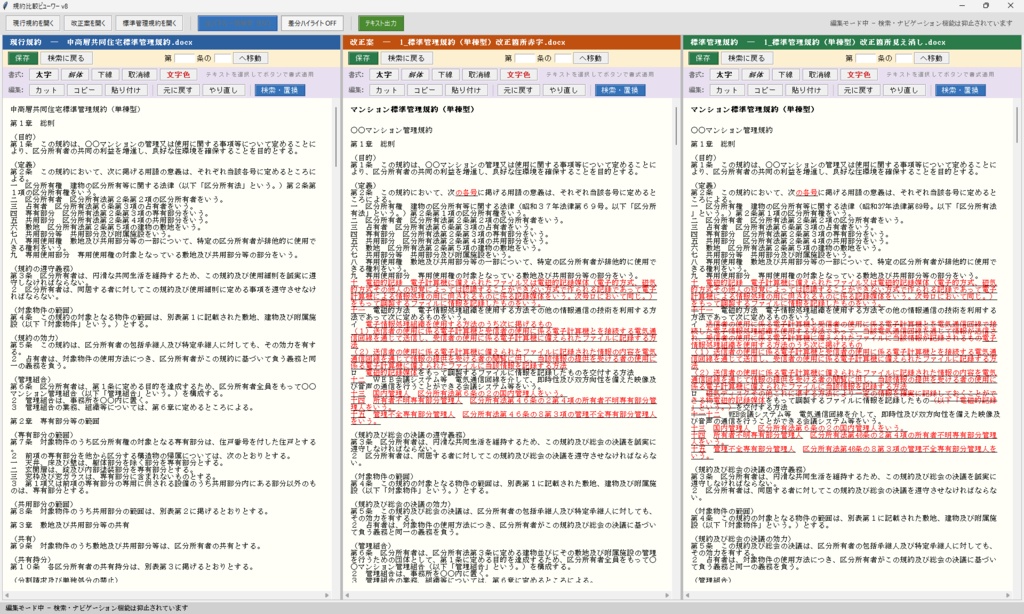The width and height of the screenshot is (1024, 614).
Task: Click 元に戻す undo in the 標準管理規約 panel
Action: pyautogui.click(x=858, y=90)
